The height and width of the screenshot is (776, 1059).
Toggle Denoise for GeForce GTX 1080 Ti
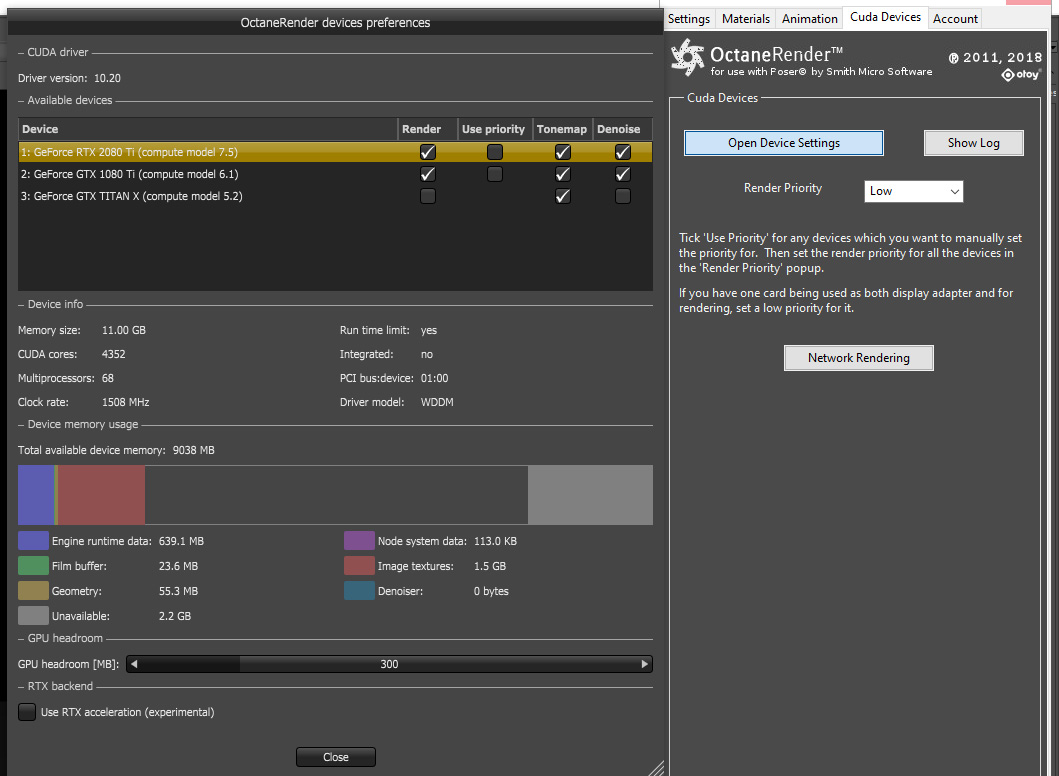click(x=623, y=174)
